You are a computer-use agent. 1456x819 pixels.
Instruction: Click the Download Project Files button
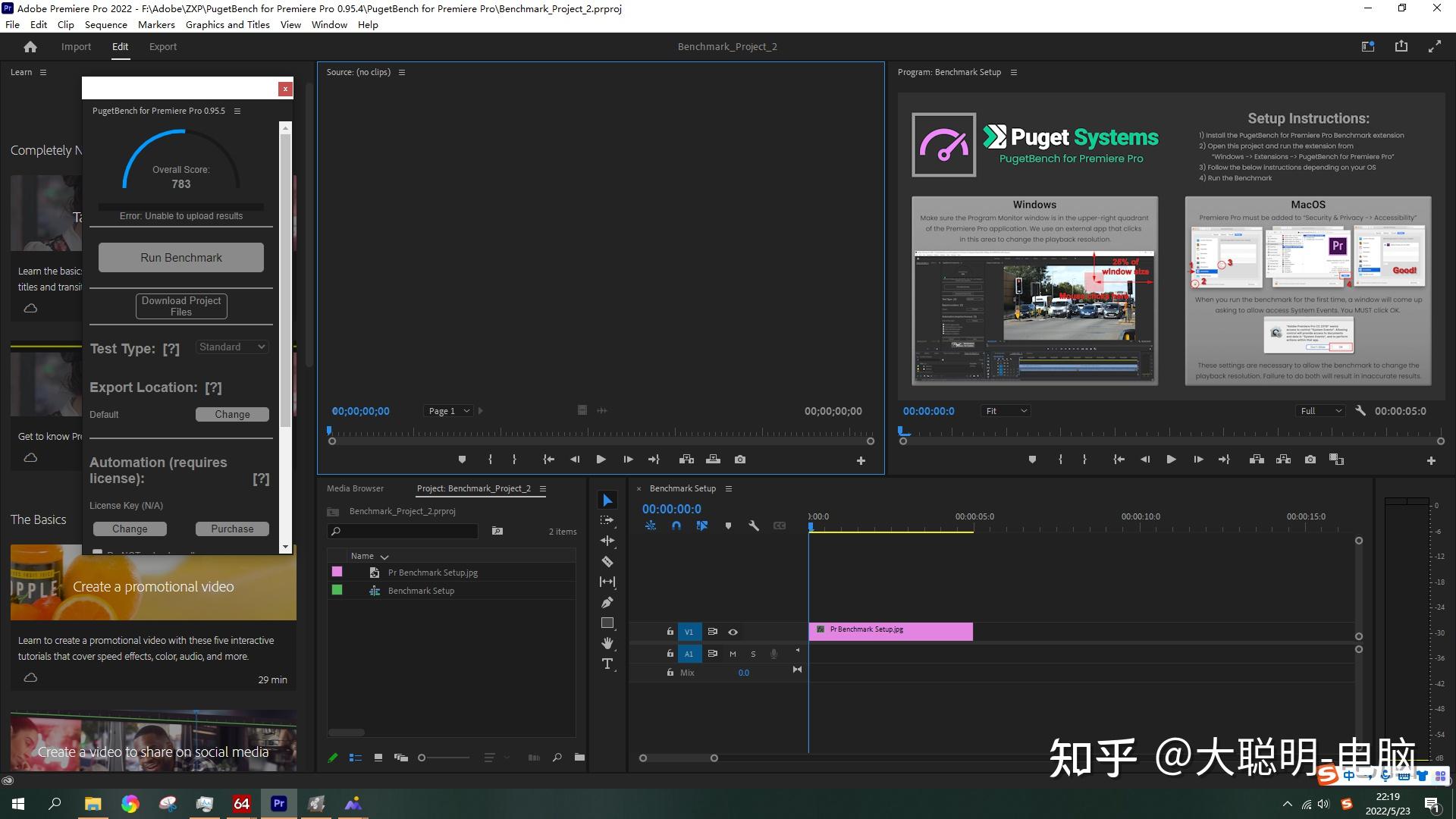[x=181, y=306]
